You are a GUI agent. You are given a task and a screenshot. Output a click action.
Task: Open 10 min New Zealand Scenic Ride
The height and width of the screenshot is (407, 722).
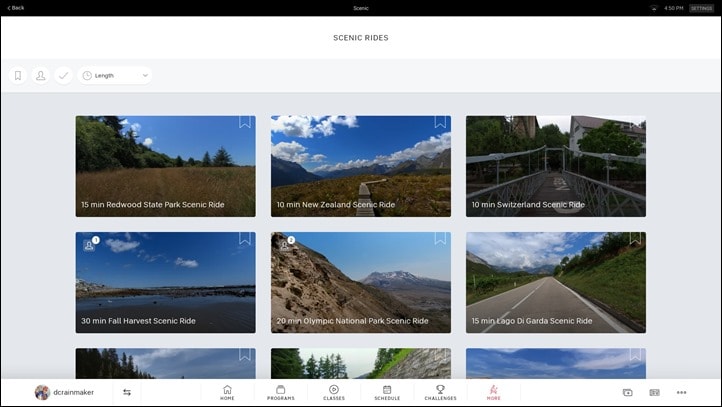361,166
